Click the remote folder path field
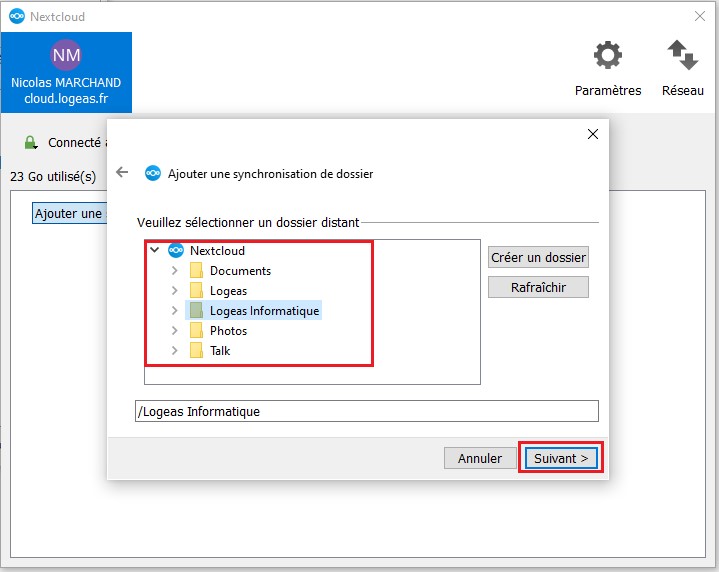Viewport: 719px width, 572px height. click(366, 412)
